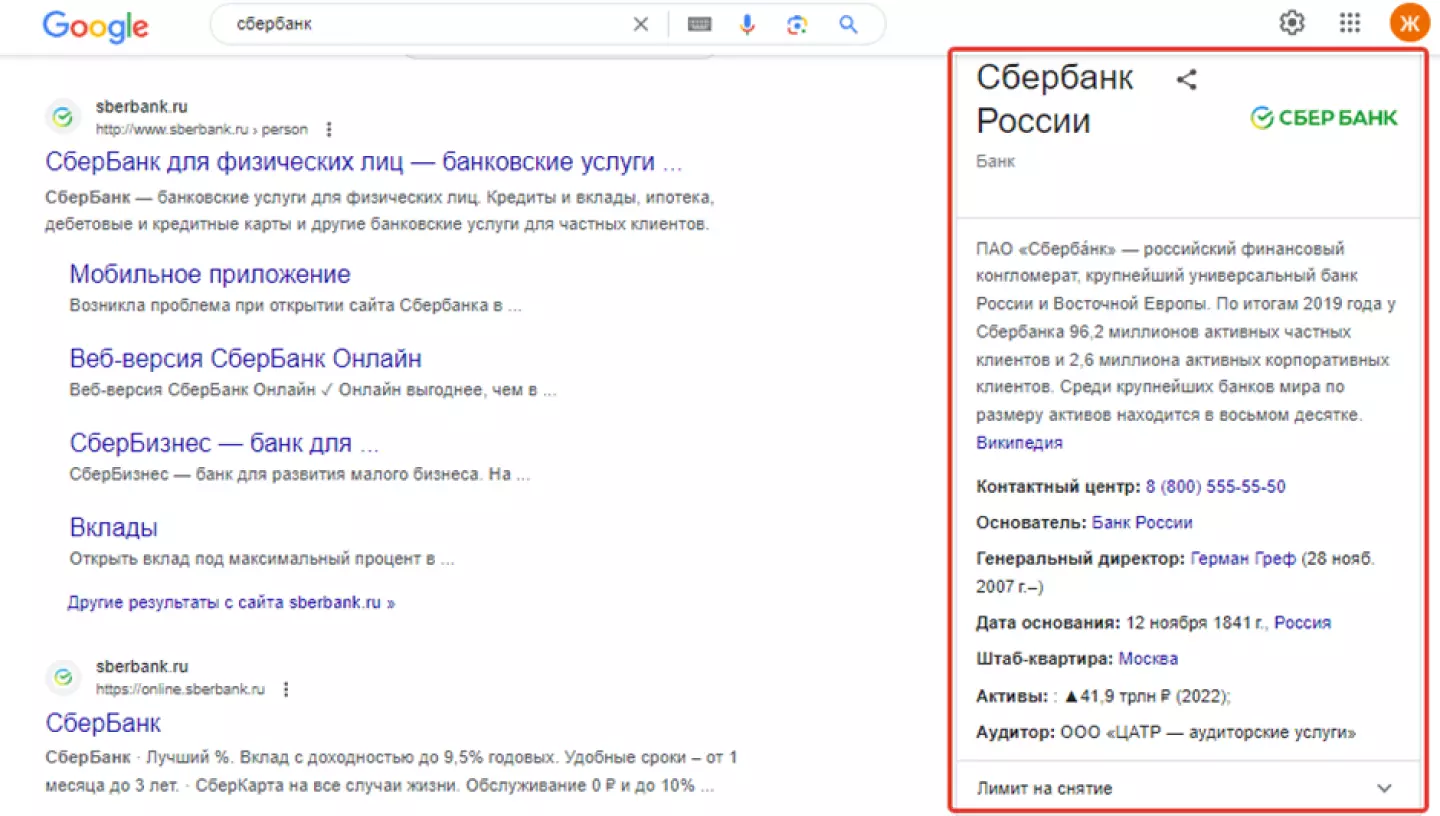Open Герман Греф link

[x=1243, y=559]
